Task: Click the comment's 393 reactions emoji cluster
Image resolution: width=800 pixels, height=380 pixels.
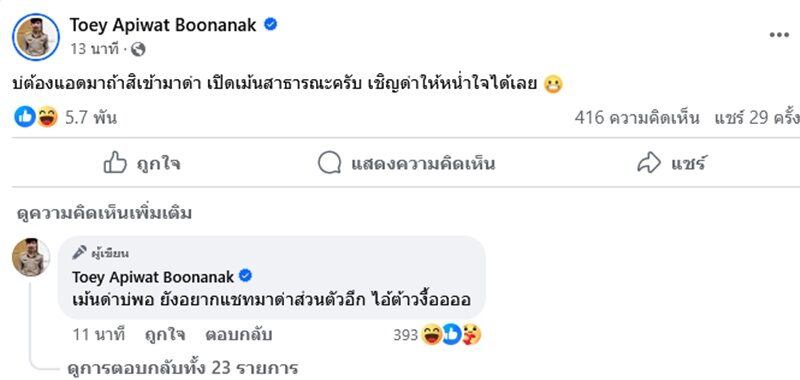Action: coord(451,335)
